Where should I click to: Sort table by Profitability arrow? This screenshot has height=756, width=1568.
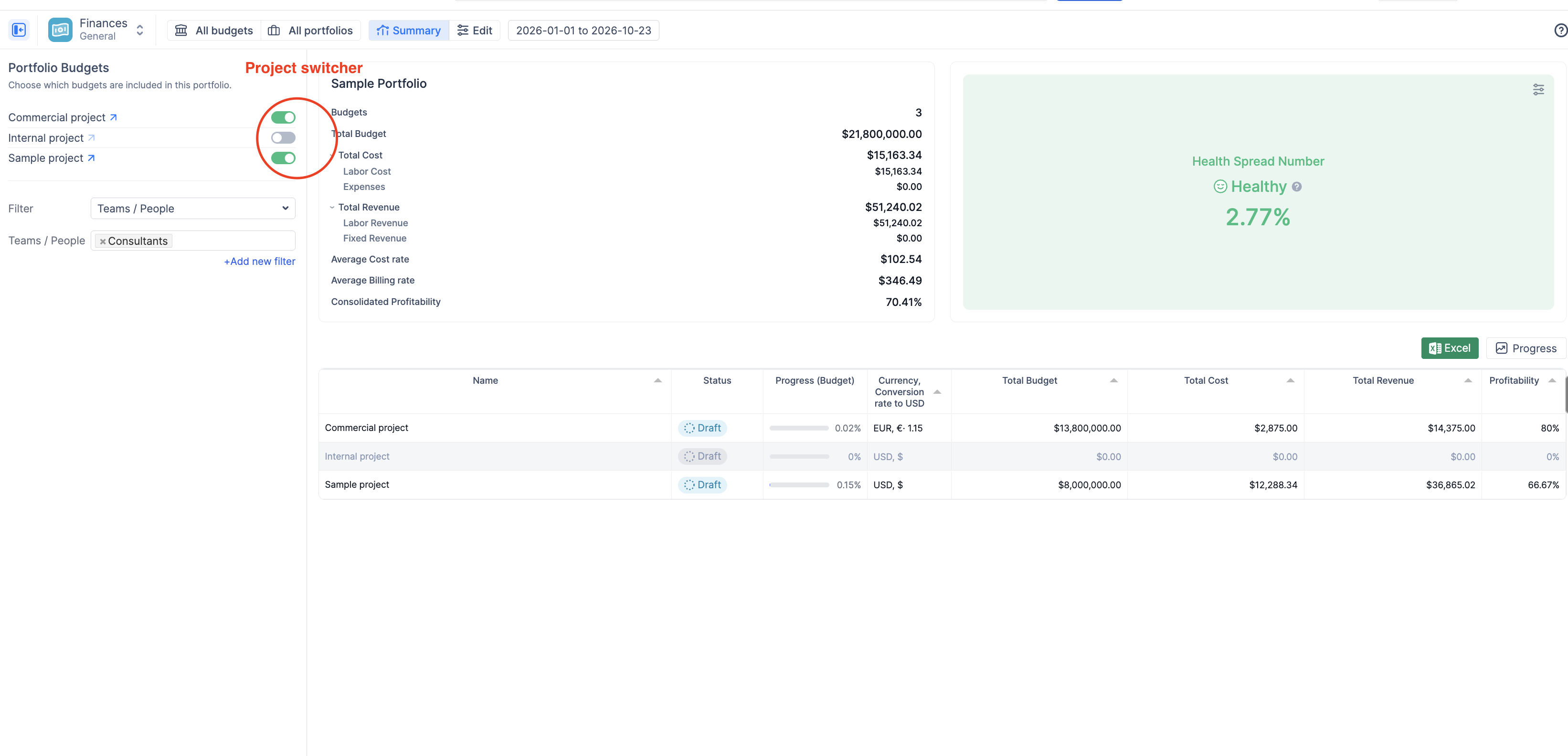[1552, 381]
